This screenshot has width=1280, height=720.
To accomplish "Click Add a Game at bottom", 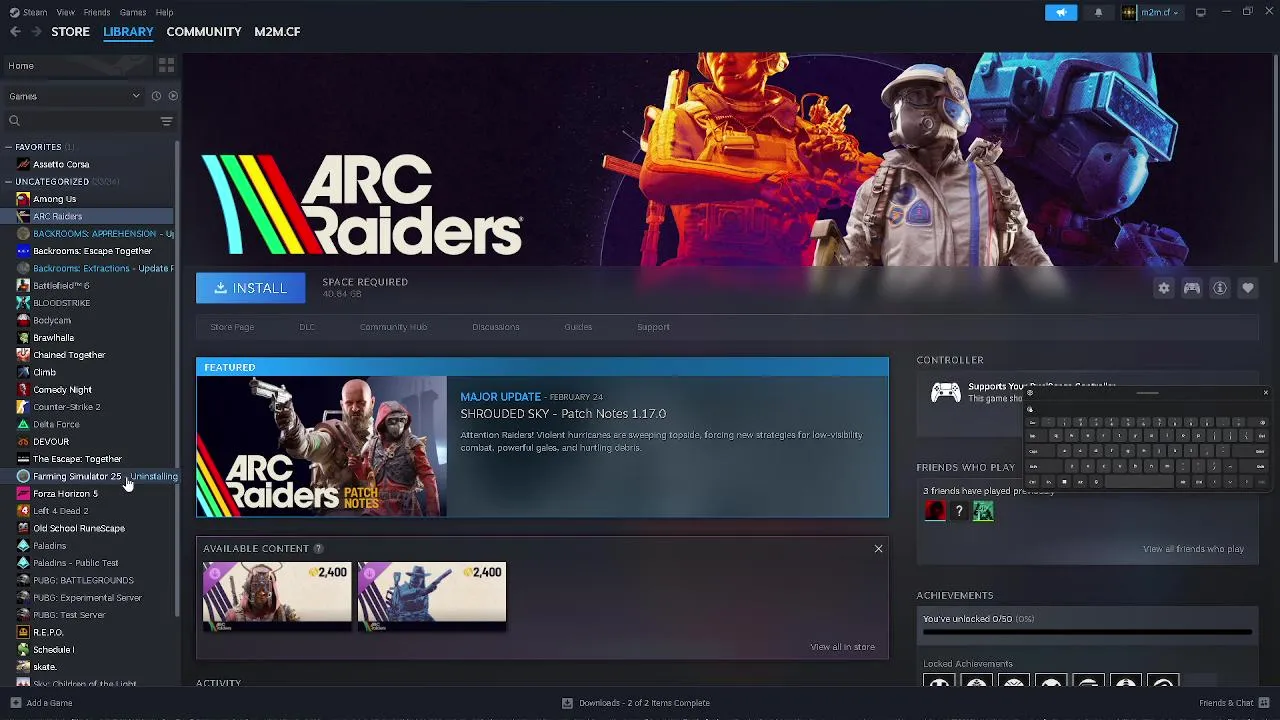I will tap(41, 703).
